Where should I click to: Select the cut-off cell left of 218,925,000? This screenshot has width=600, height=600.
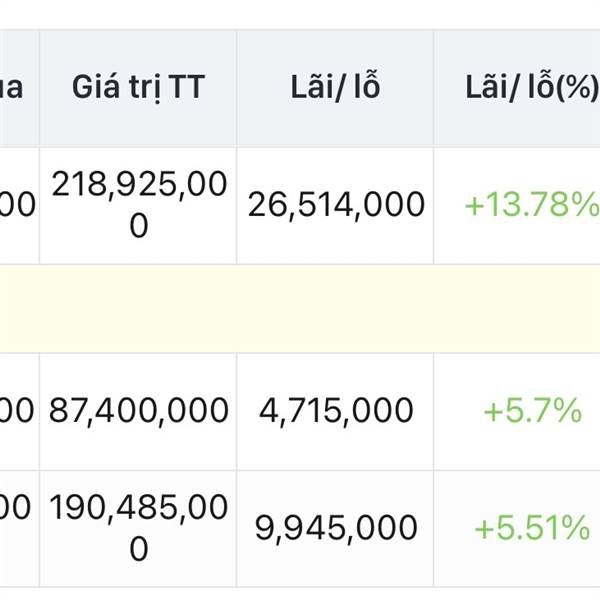tap(19, 205)
